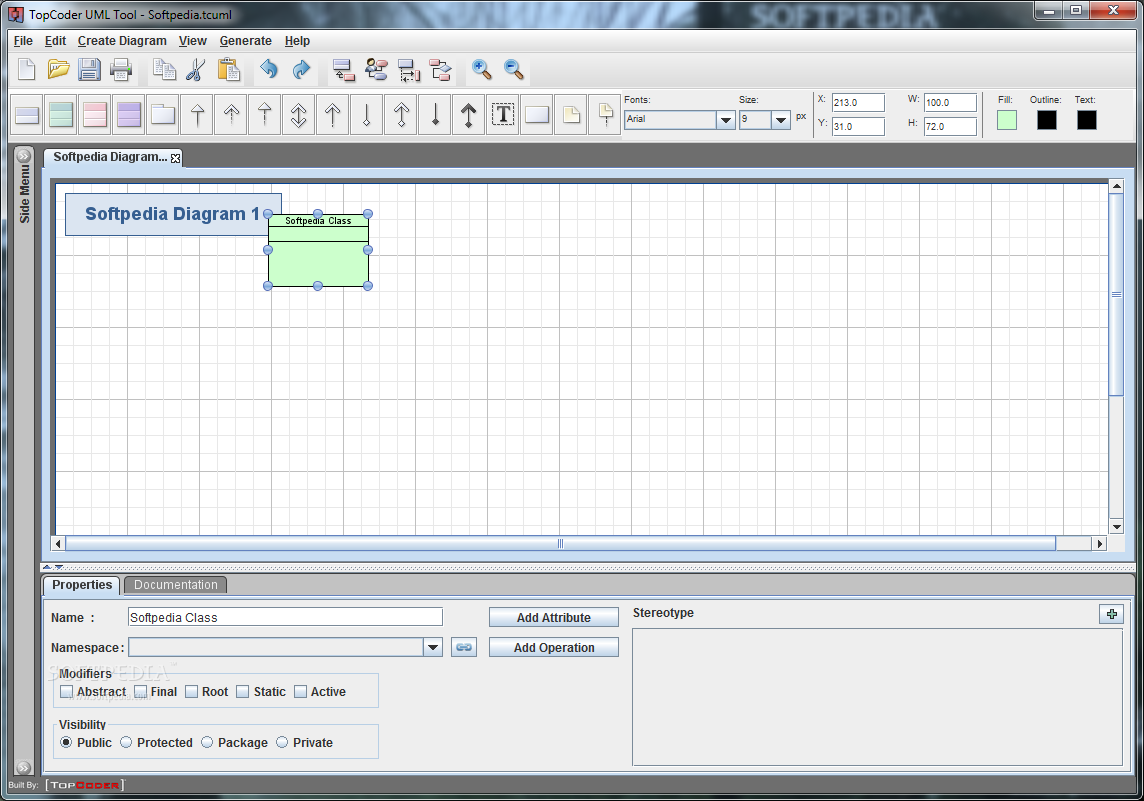Print the diagram with the printer icon
The width and height of the screenshot is (1144, 801).
tap(120, 70)
